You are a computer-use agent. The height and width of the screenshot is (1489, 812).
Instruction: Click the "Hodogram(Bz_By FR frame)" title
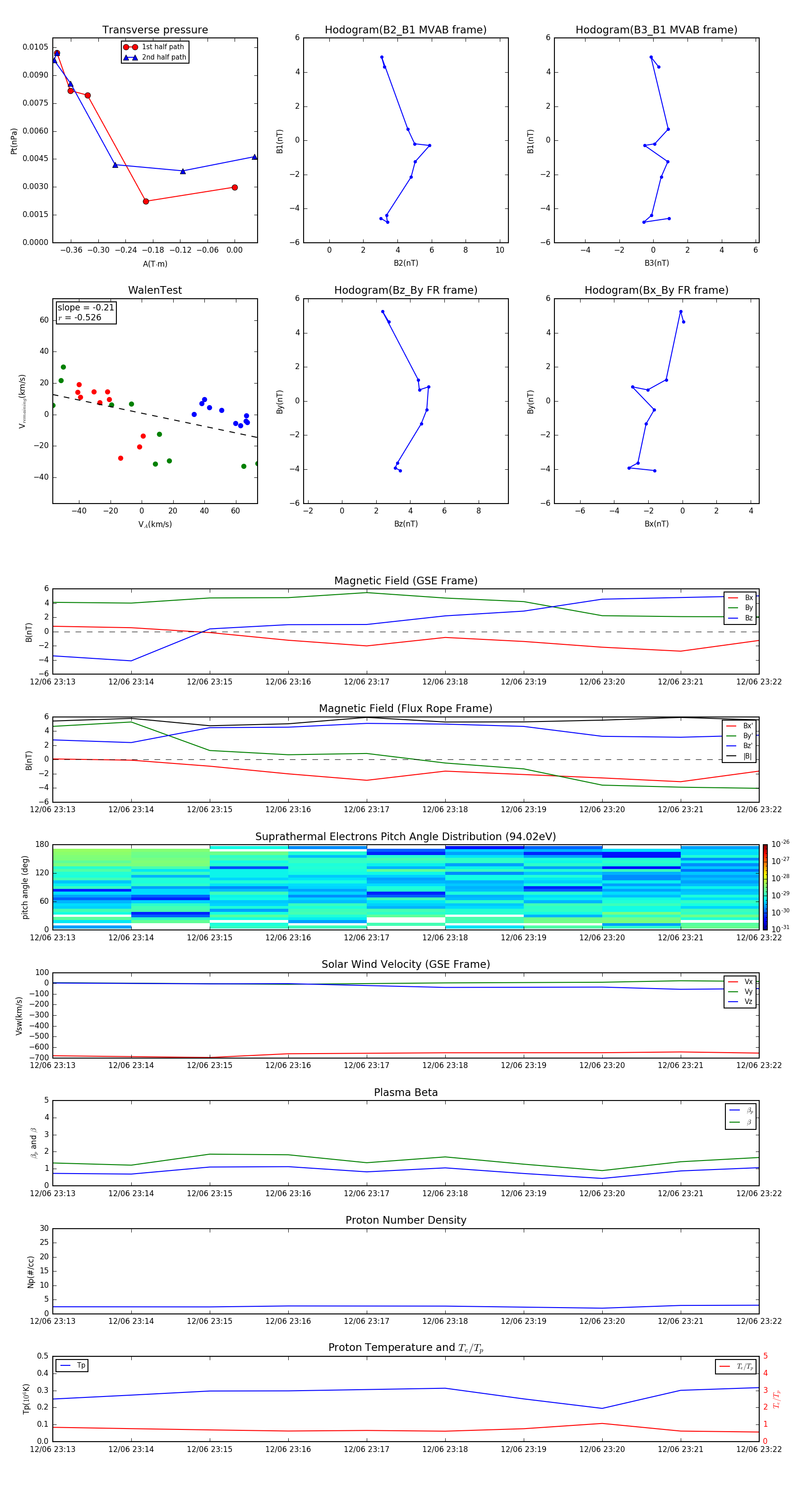click(x=406, y=290)
